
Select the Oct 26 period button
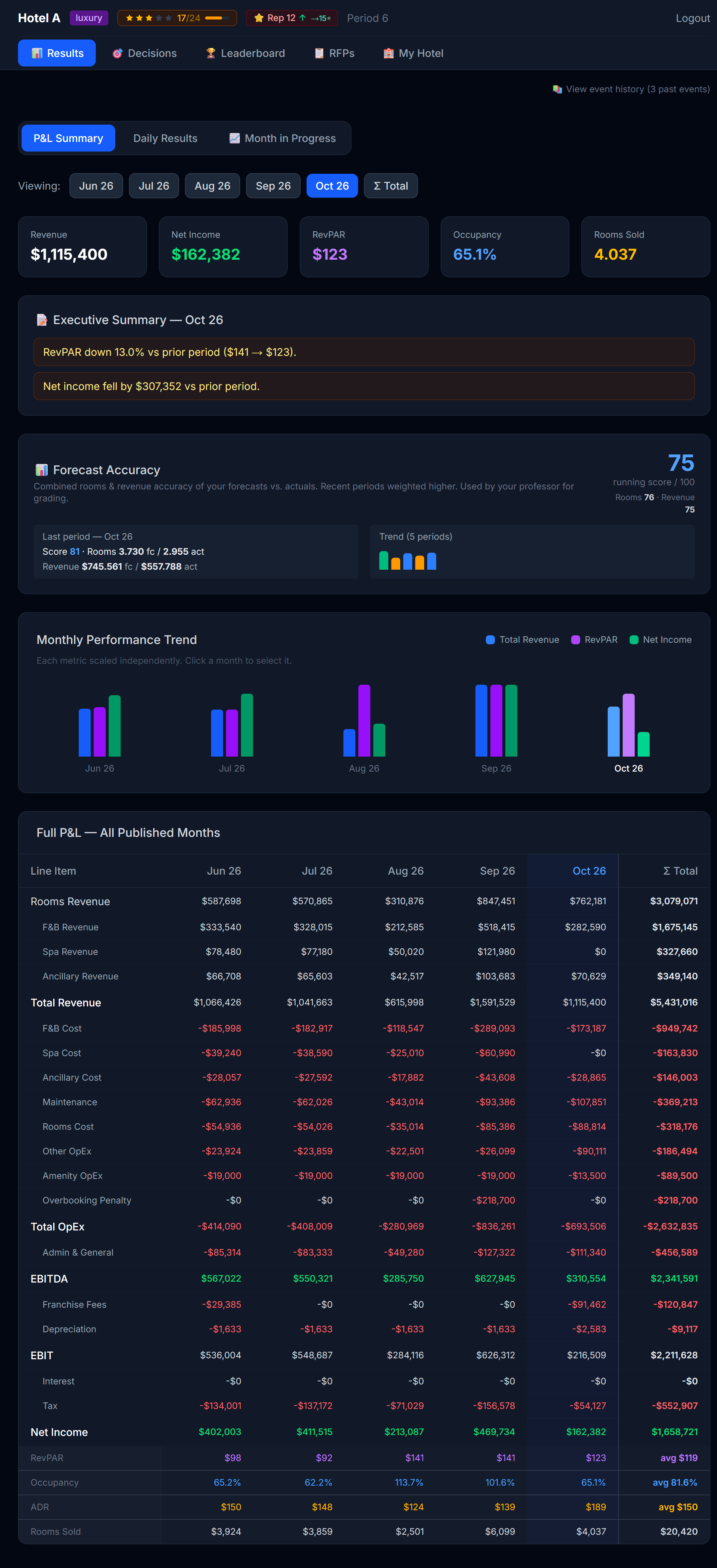(332, 186)
